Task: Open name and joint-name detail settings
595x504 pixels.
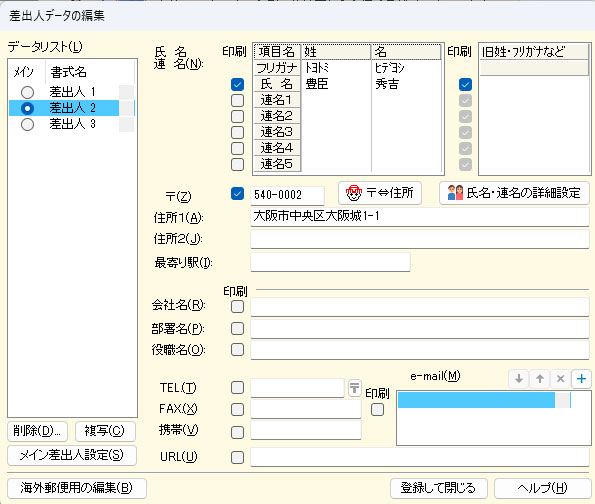Action: (x=514, y=193)
